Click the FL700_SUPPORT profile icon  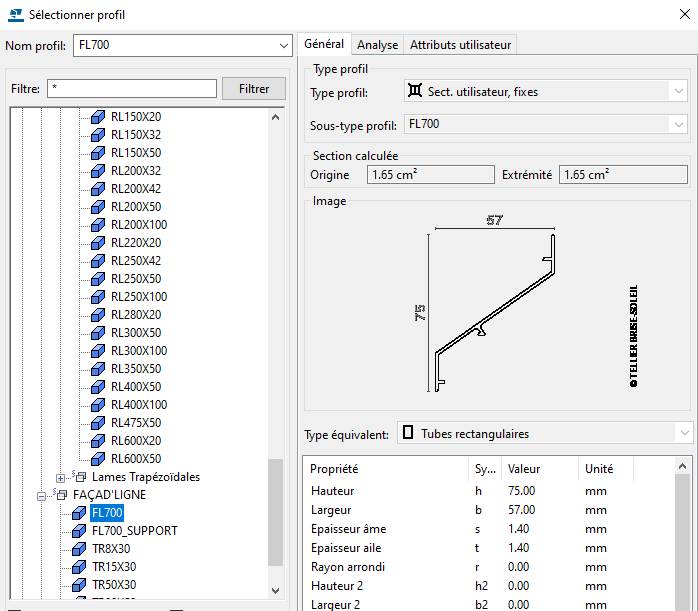[80, 531]
